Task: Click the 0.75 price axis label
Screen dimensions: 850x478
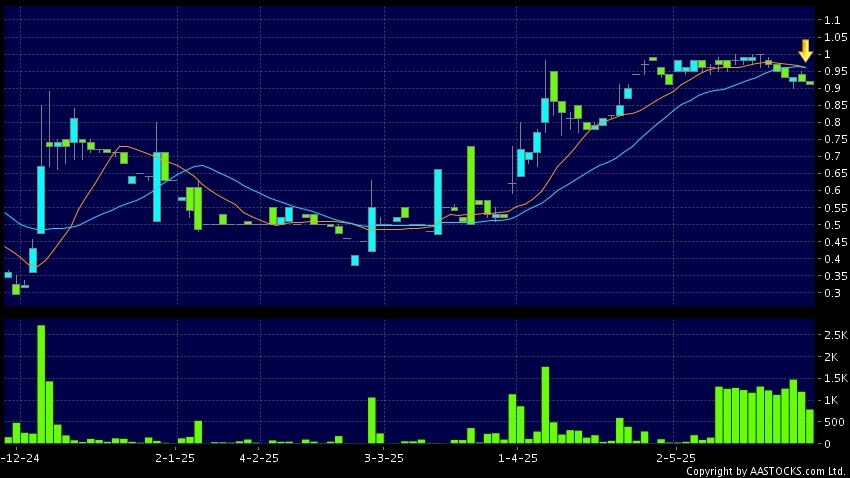Action: point(835,139)
